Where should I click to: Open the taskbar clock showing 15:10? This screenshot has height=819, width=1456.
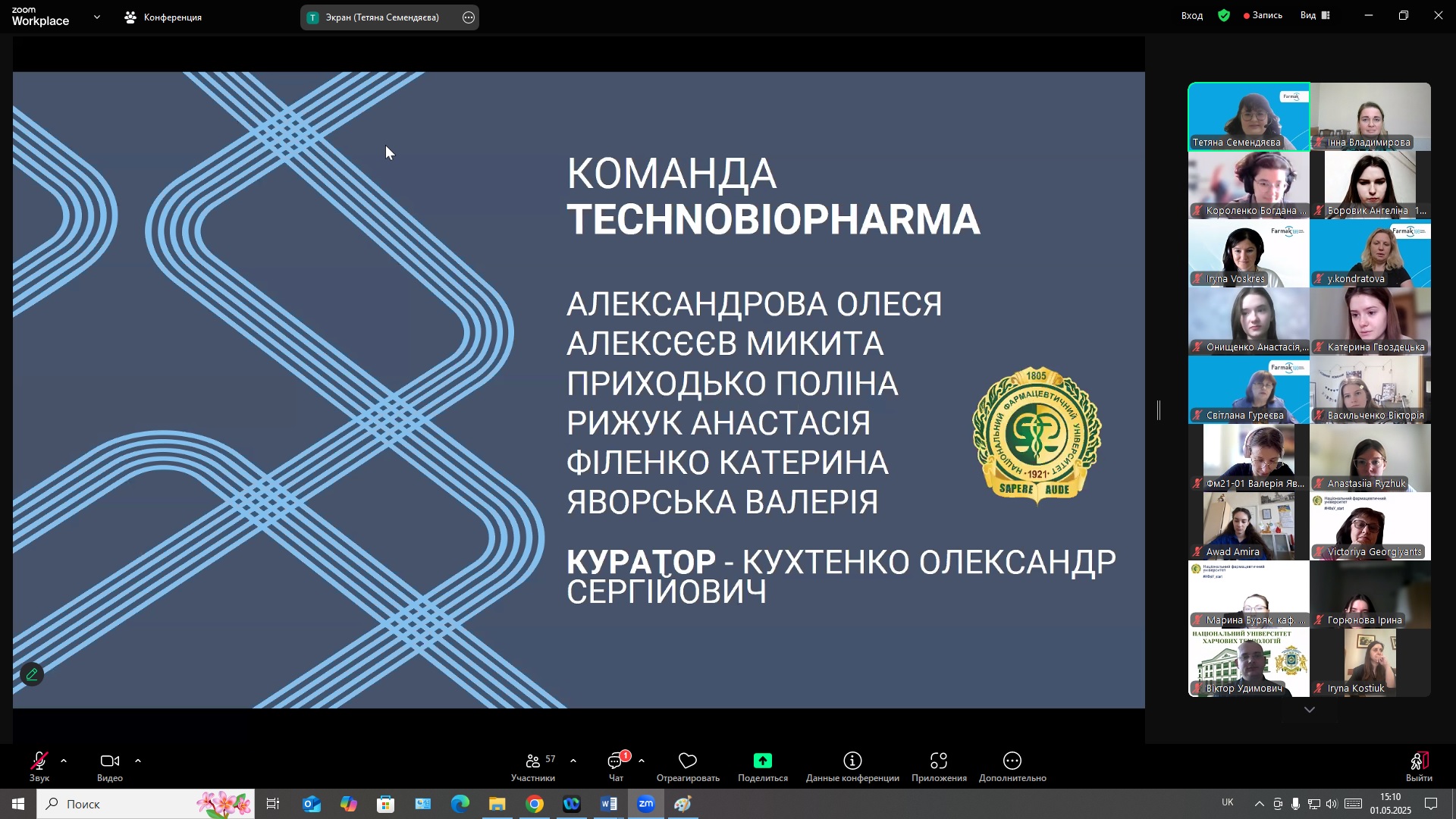point(1391,804)
